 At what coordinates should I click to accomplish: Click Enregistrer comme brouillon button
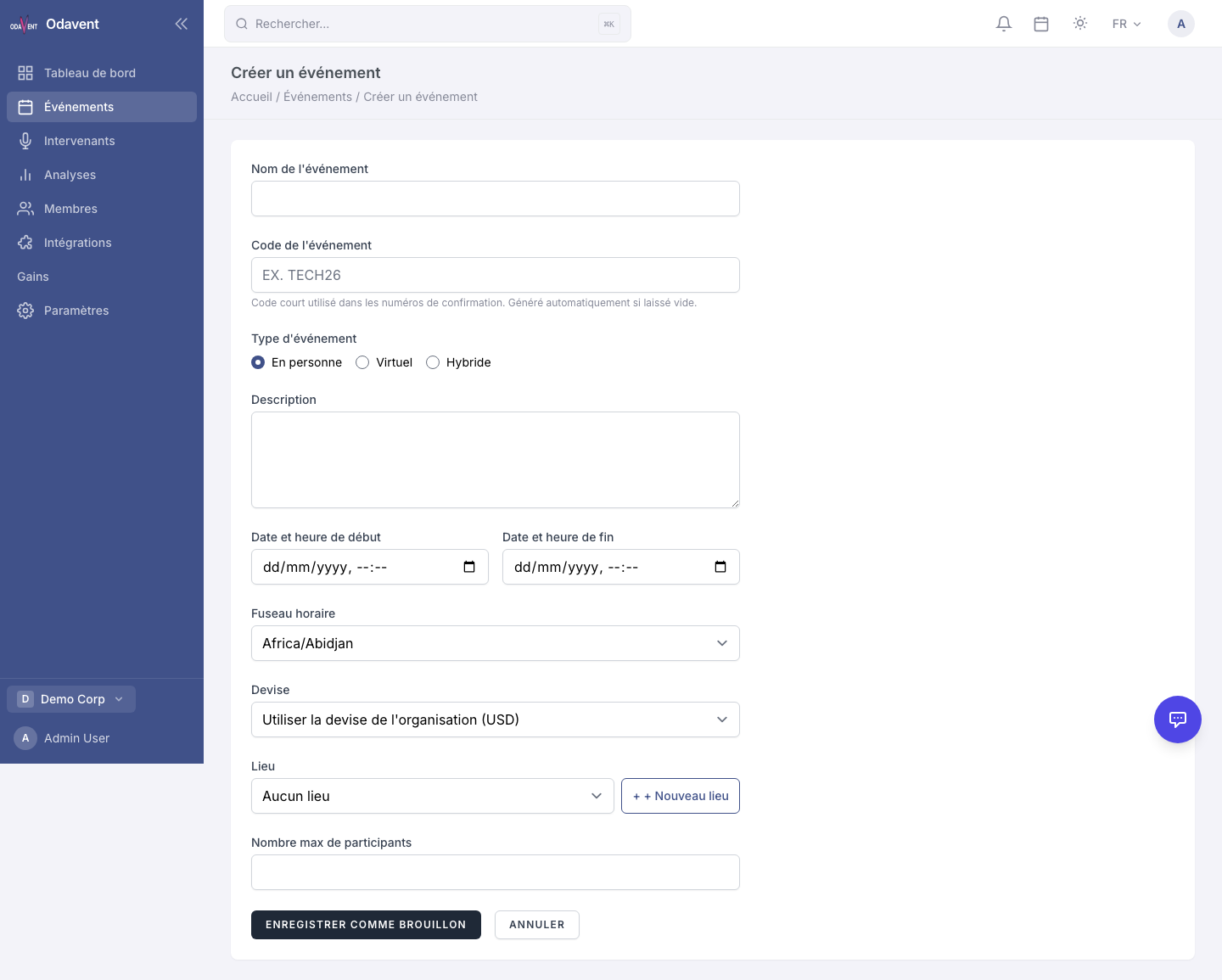coord(366,925)
